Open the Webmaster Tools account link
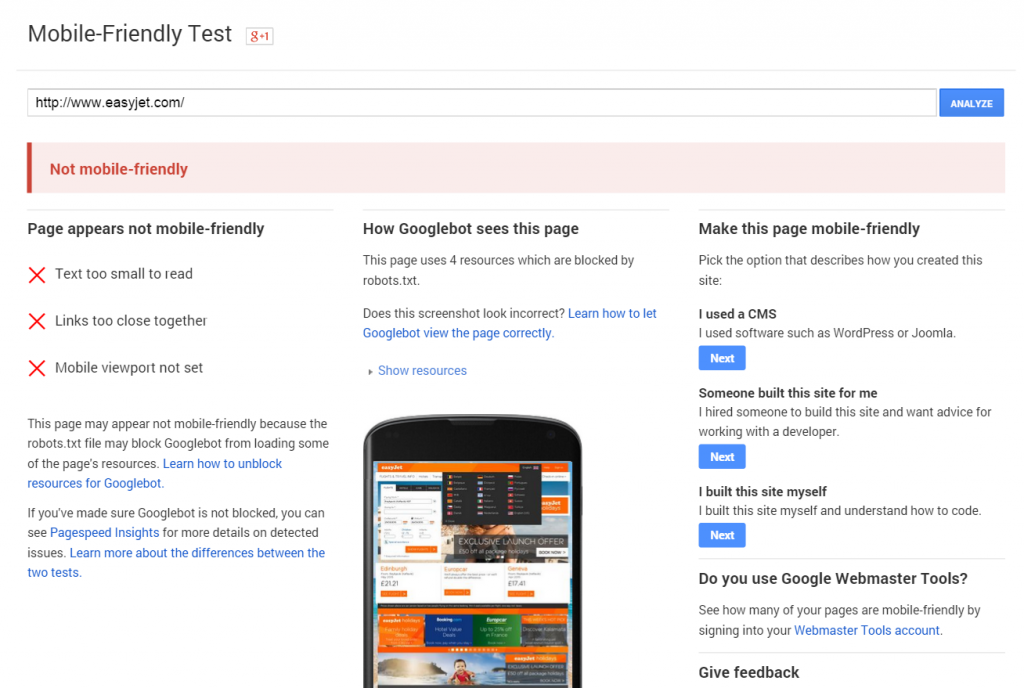Viewport: 1024px width, 688px height. [x=866, y=630]
